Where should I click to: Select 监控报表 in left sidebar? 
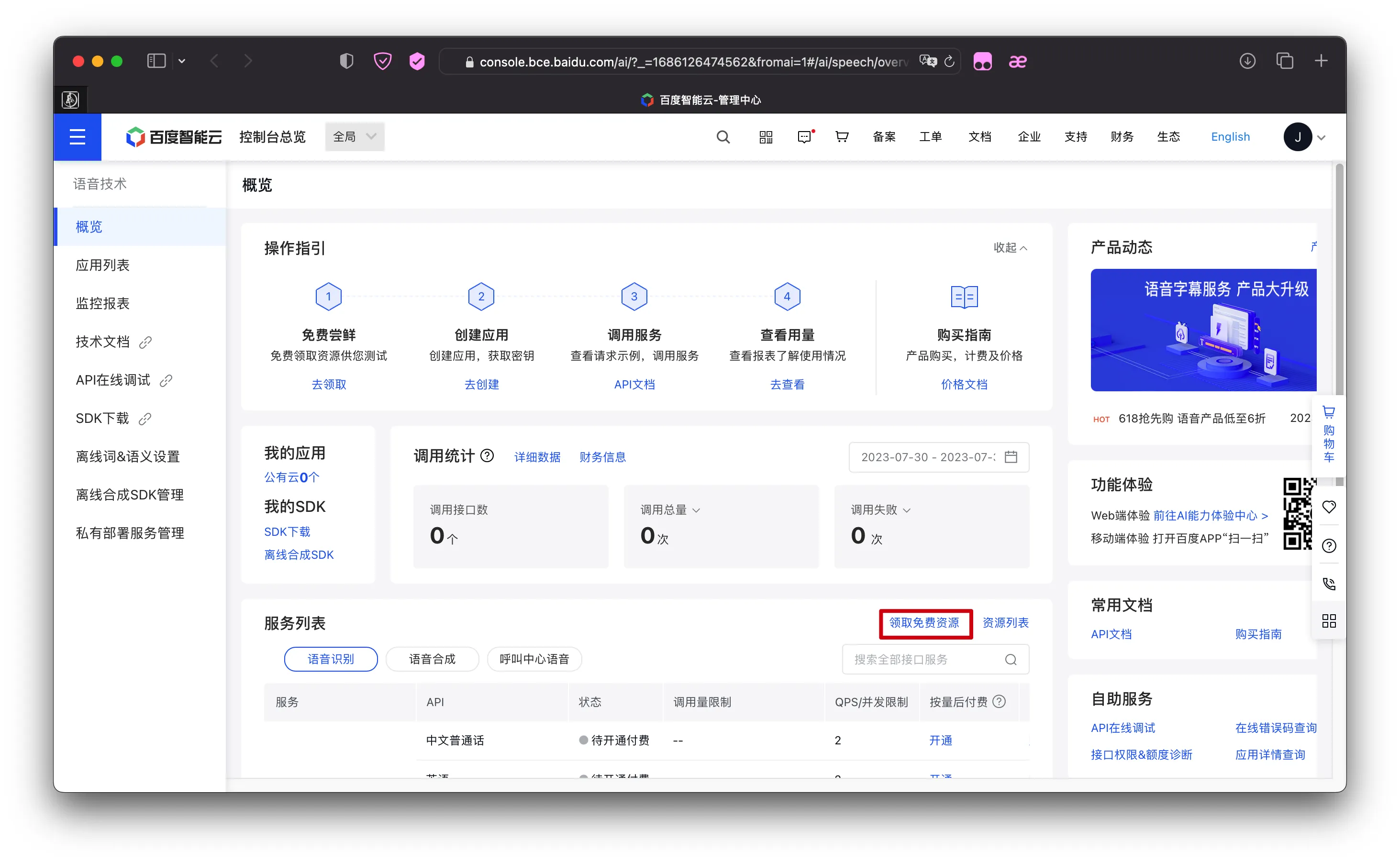(103, 304)
